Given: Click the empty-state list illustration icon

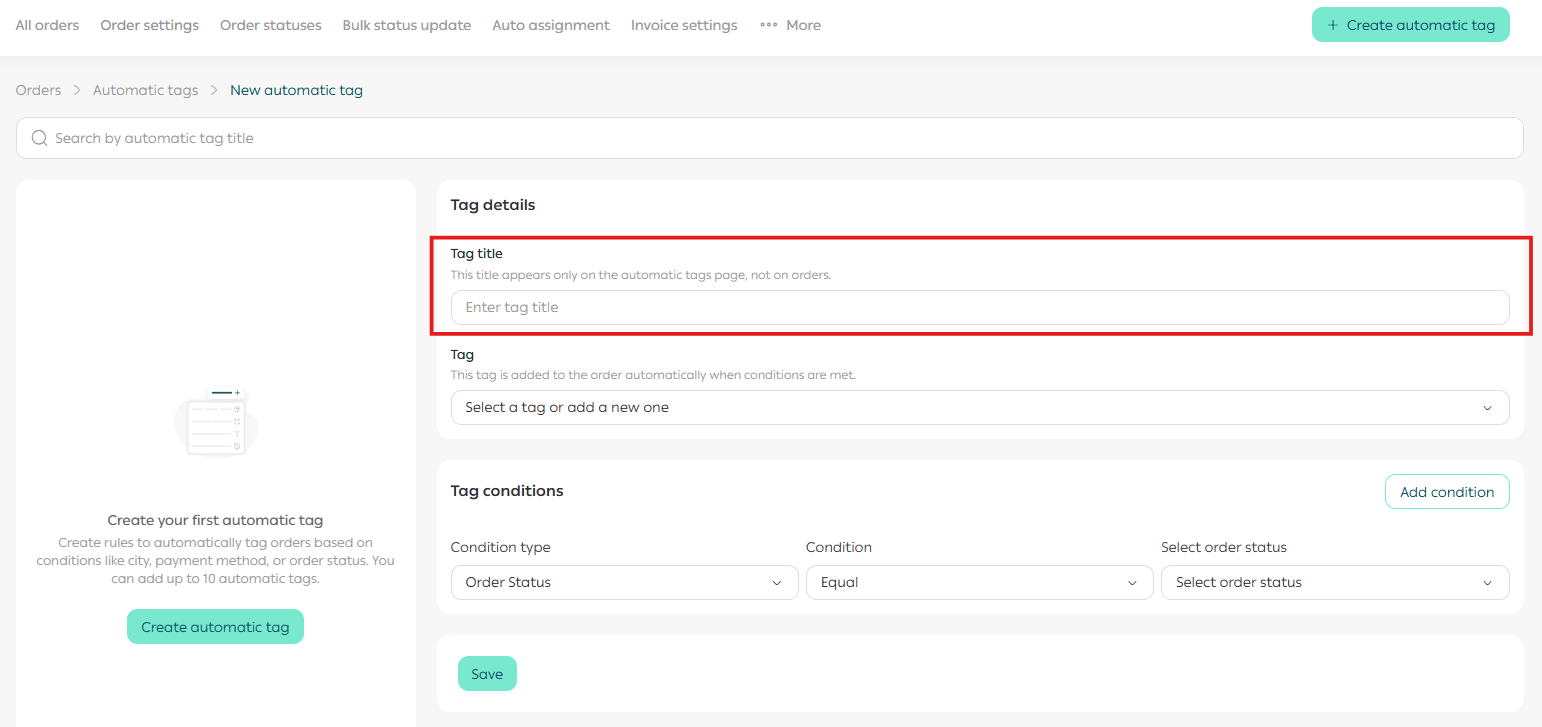Looking at the screenshot, I should [x=215, y=422].
